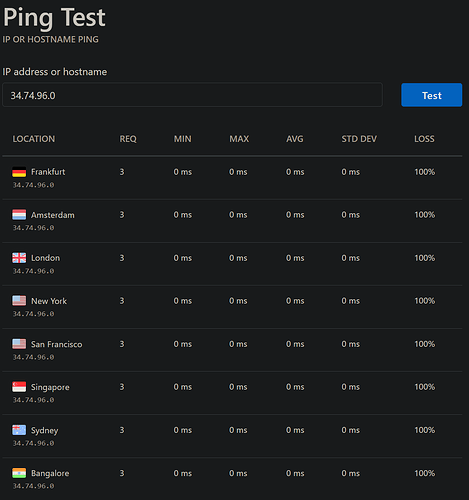
Task: Click the AVG column header
Action: coord(295,139)
